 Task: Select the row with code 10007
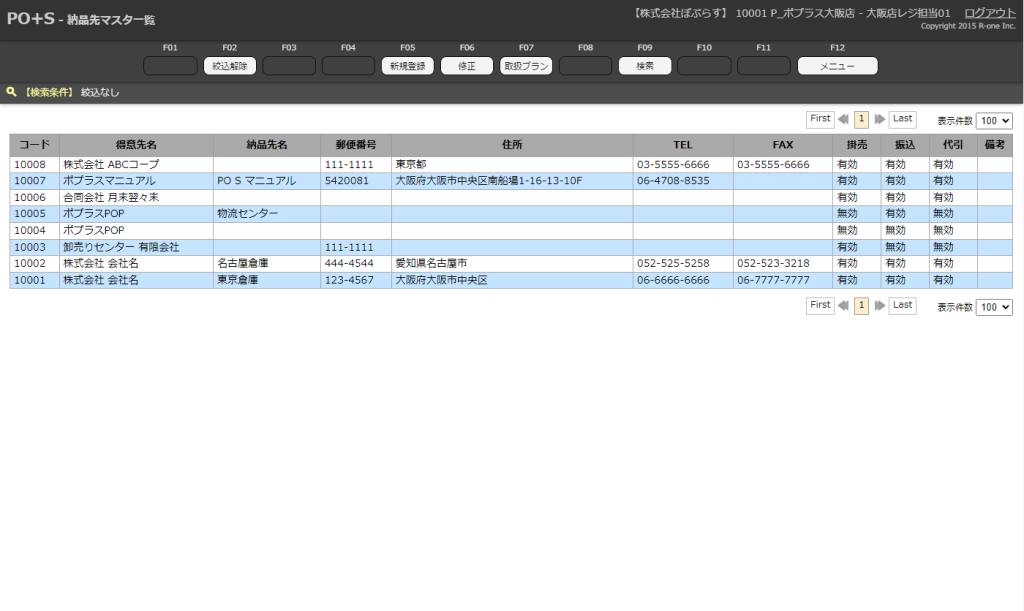point(30,181)
